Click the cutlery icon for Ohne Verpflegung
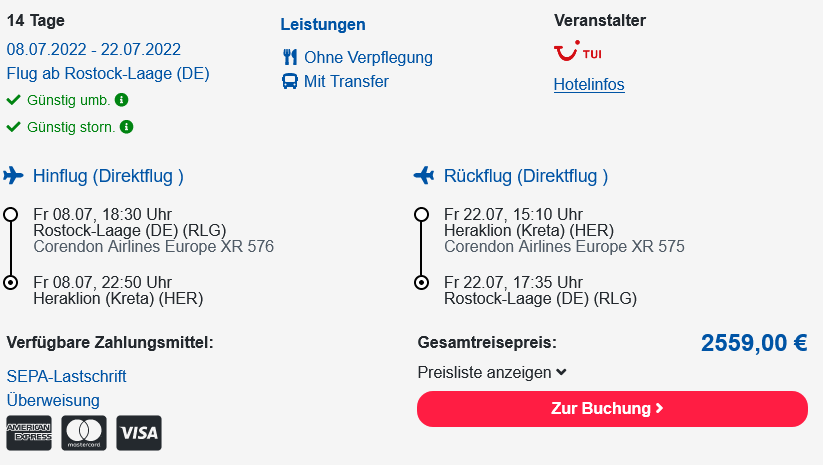 pyautogui.click(x=290, y=57)
